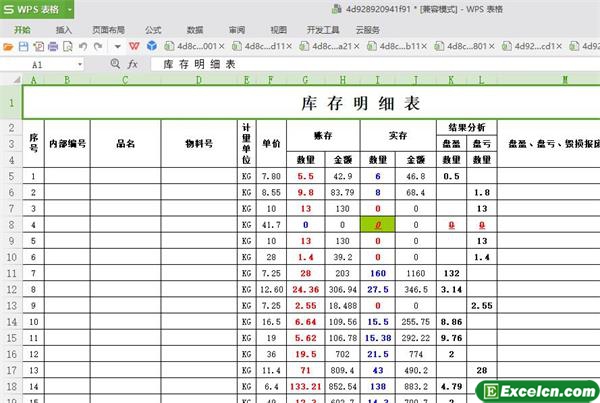Expand the WPS 表格 application menu arrow
The image size is (600, 403).
point(70,10)
